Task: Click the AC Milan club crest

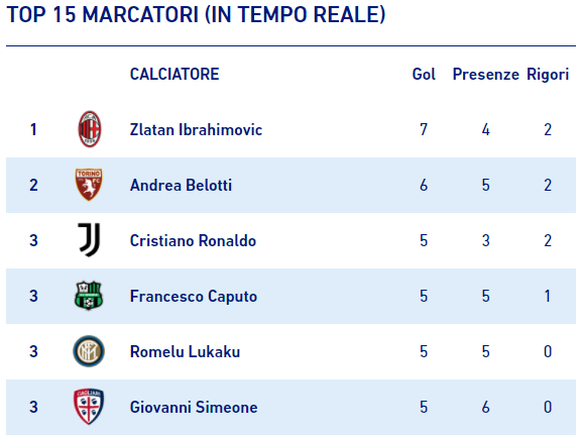Action: [89, 129]
